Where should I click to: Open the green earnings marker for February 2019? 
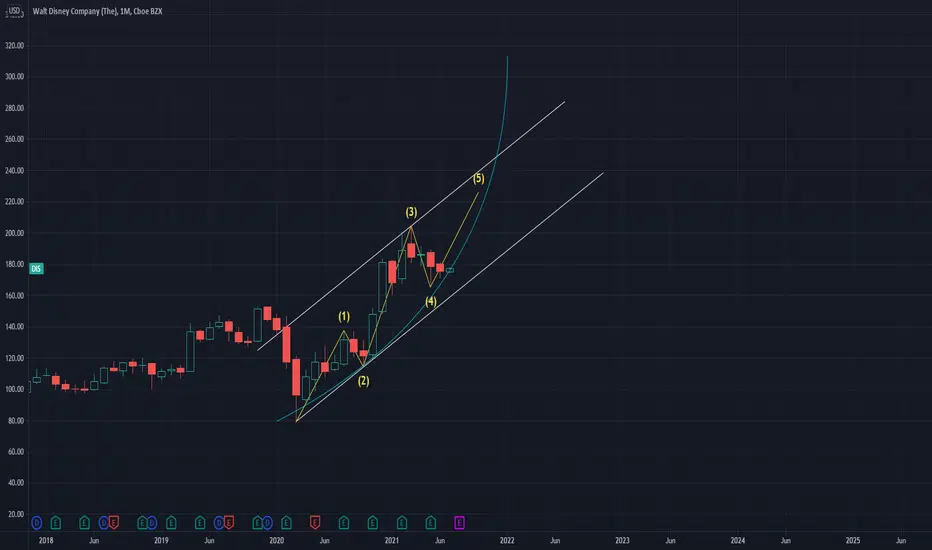click(171, 523)
